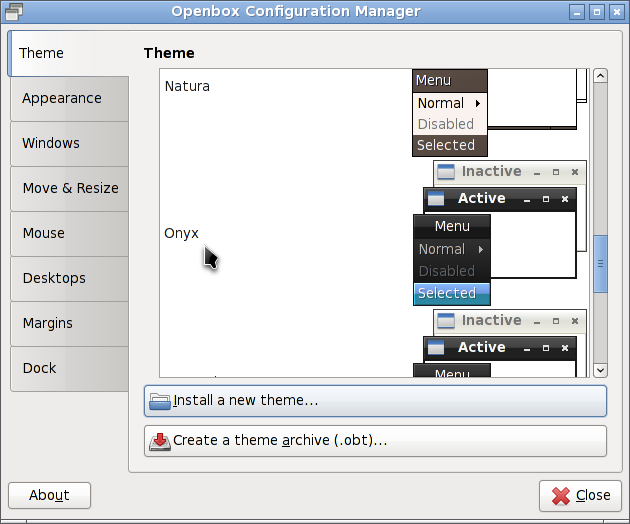Open the Theme tab

tap(68, 53)
